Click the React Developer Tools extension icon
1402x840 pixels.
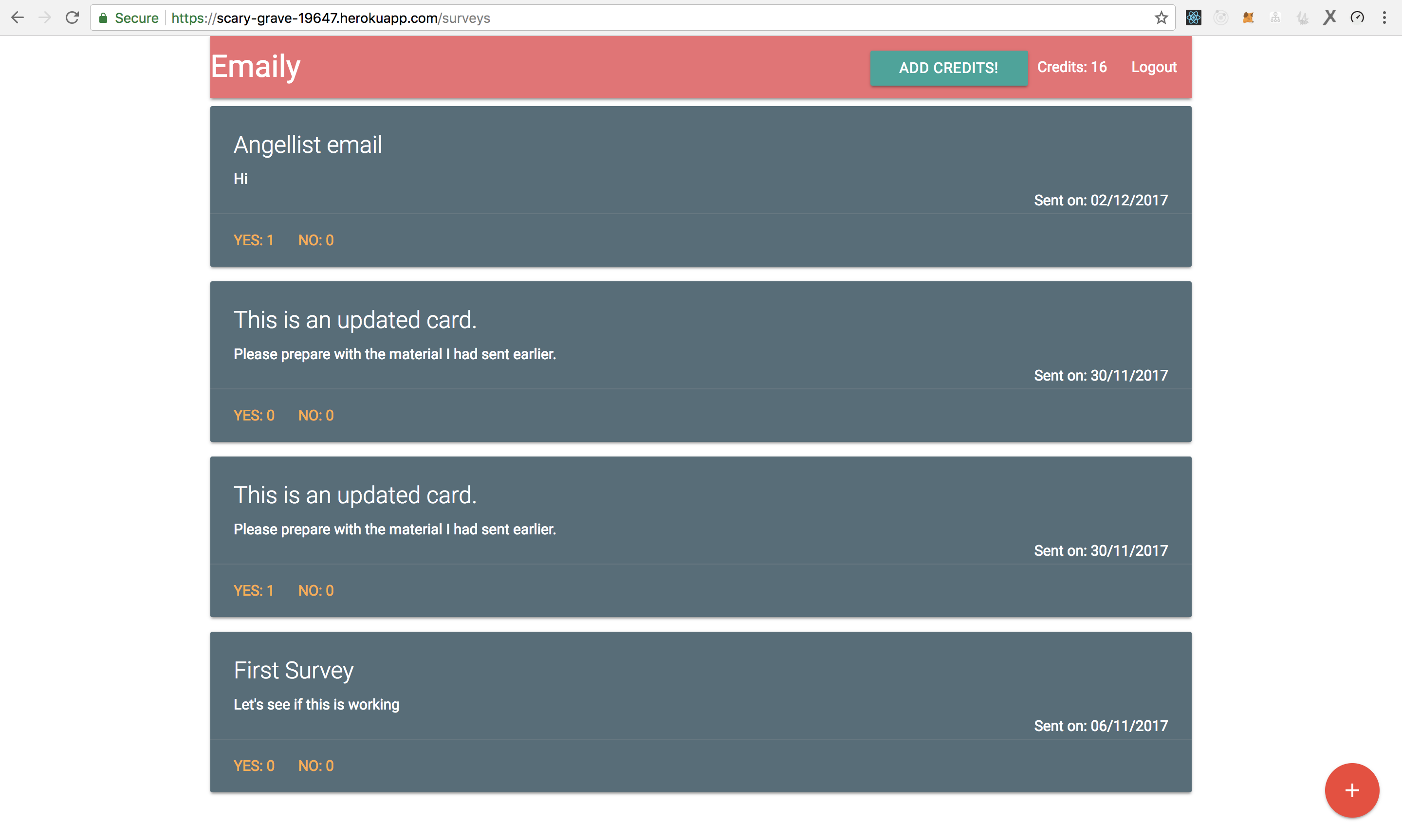coord(1193,18)
